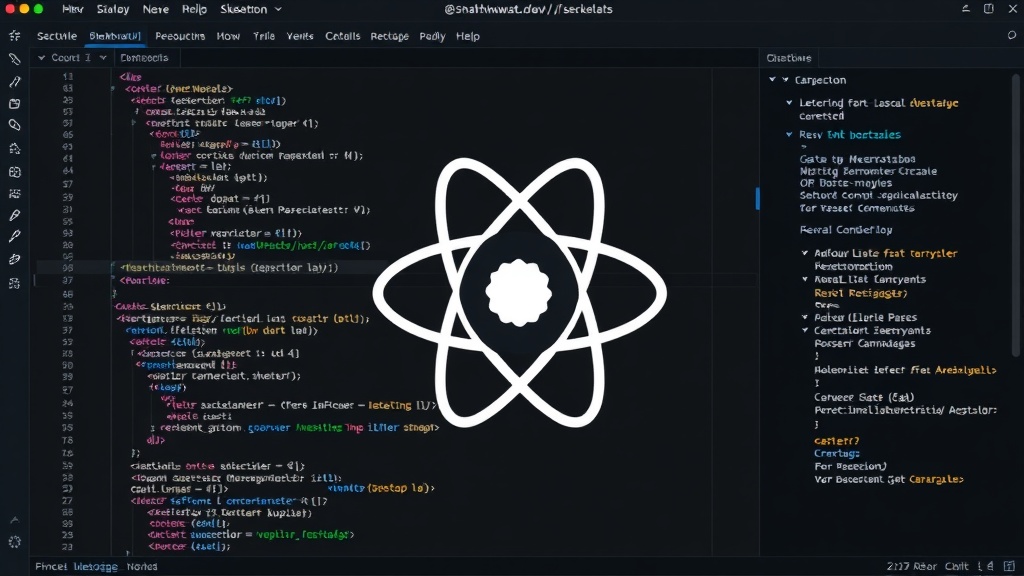Collapse the Carpecton tree node
The image size is (1024, 576).
[786, 80]
